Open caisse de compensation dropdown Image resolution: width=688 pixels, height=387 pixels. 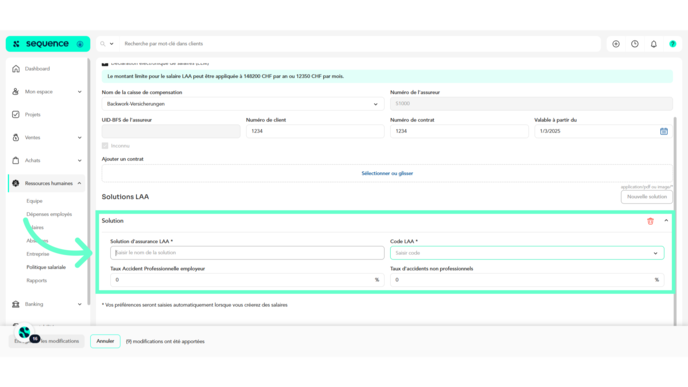click(243, 104)
